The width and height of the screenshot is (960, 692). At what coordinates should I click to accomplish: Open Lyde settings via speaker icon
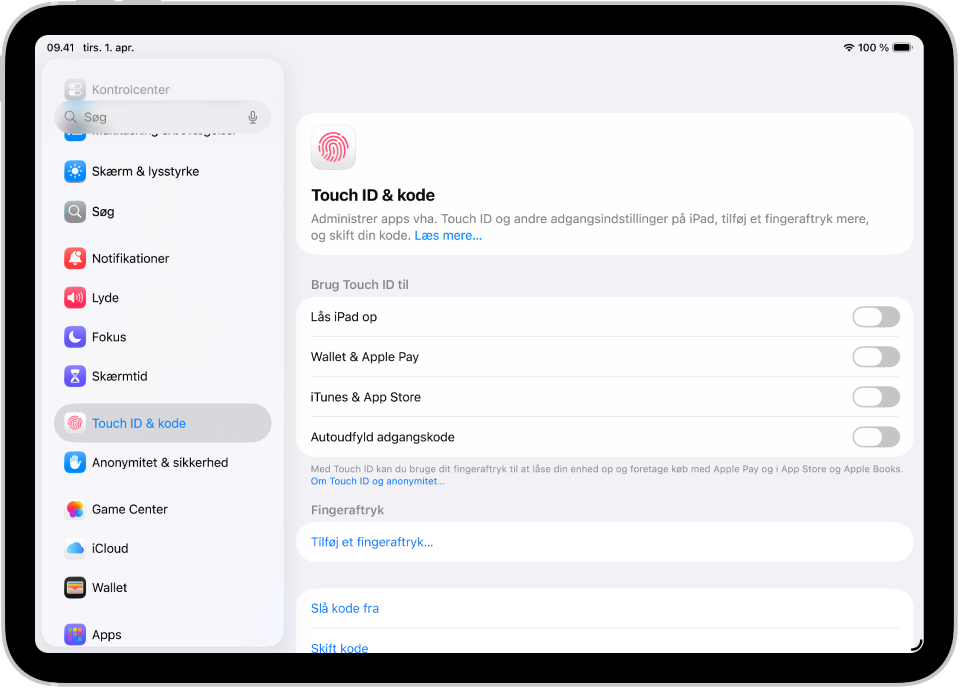tap(75, 297)
